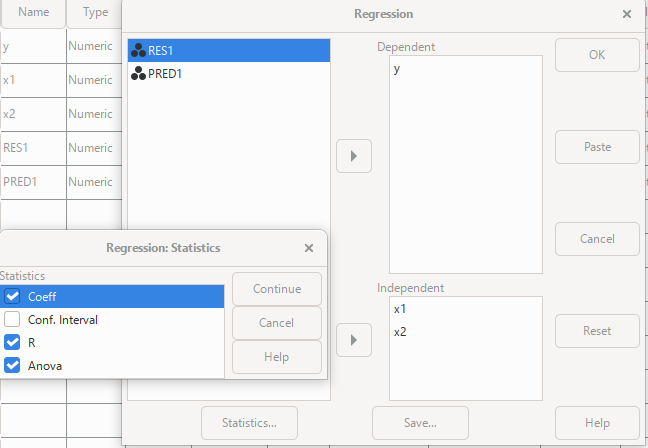Select the RES1 variable in the source list
This screenshot has height=448, width=648.
[x=229, y=50]
